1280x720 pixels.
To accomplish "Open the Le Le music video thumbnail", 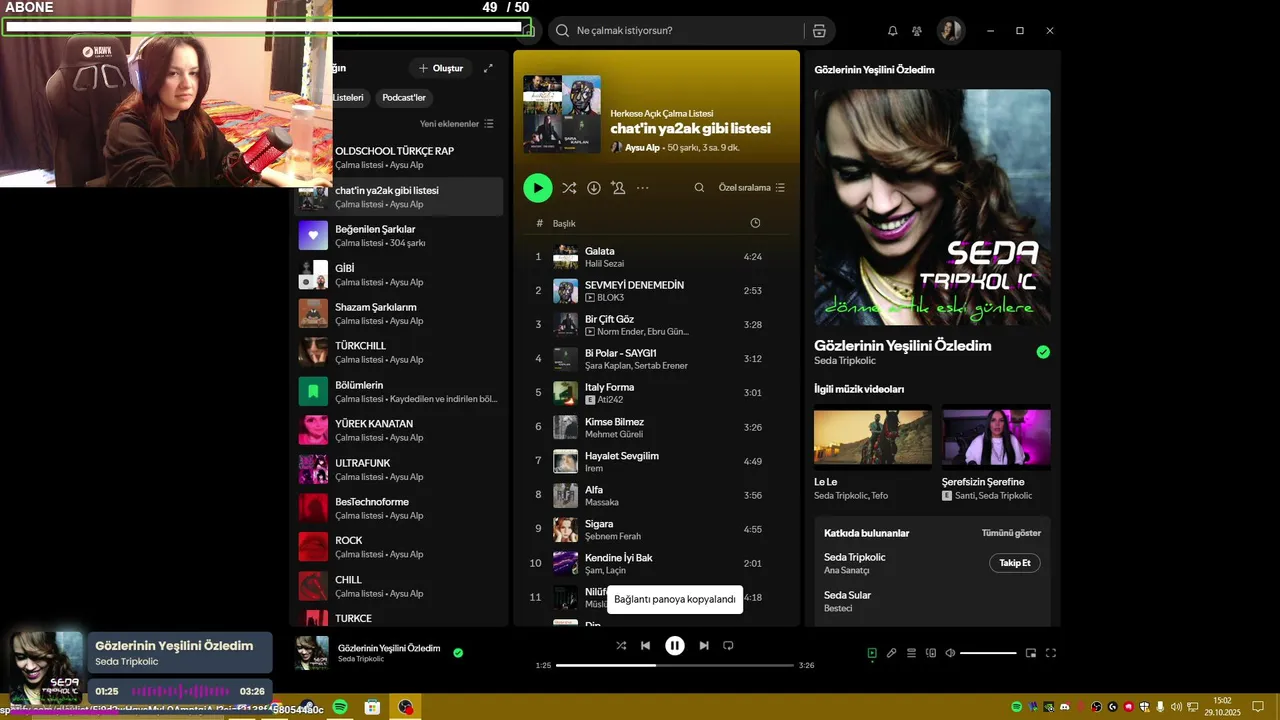I will click(x=873, y=437).
